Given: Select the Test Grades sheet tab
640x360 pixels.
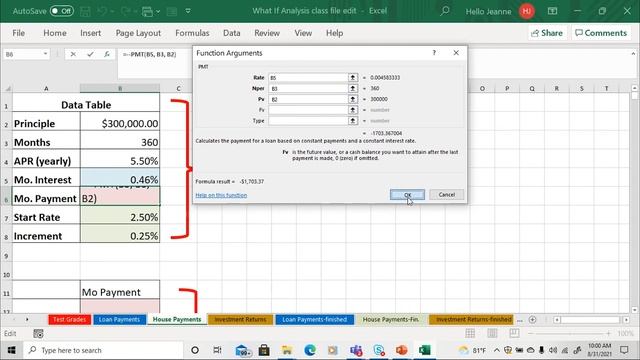Looking at the screenshot, I should click(69, 319).
